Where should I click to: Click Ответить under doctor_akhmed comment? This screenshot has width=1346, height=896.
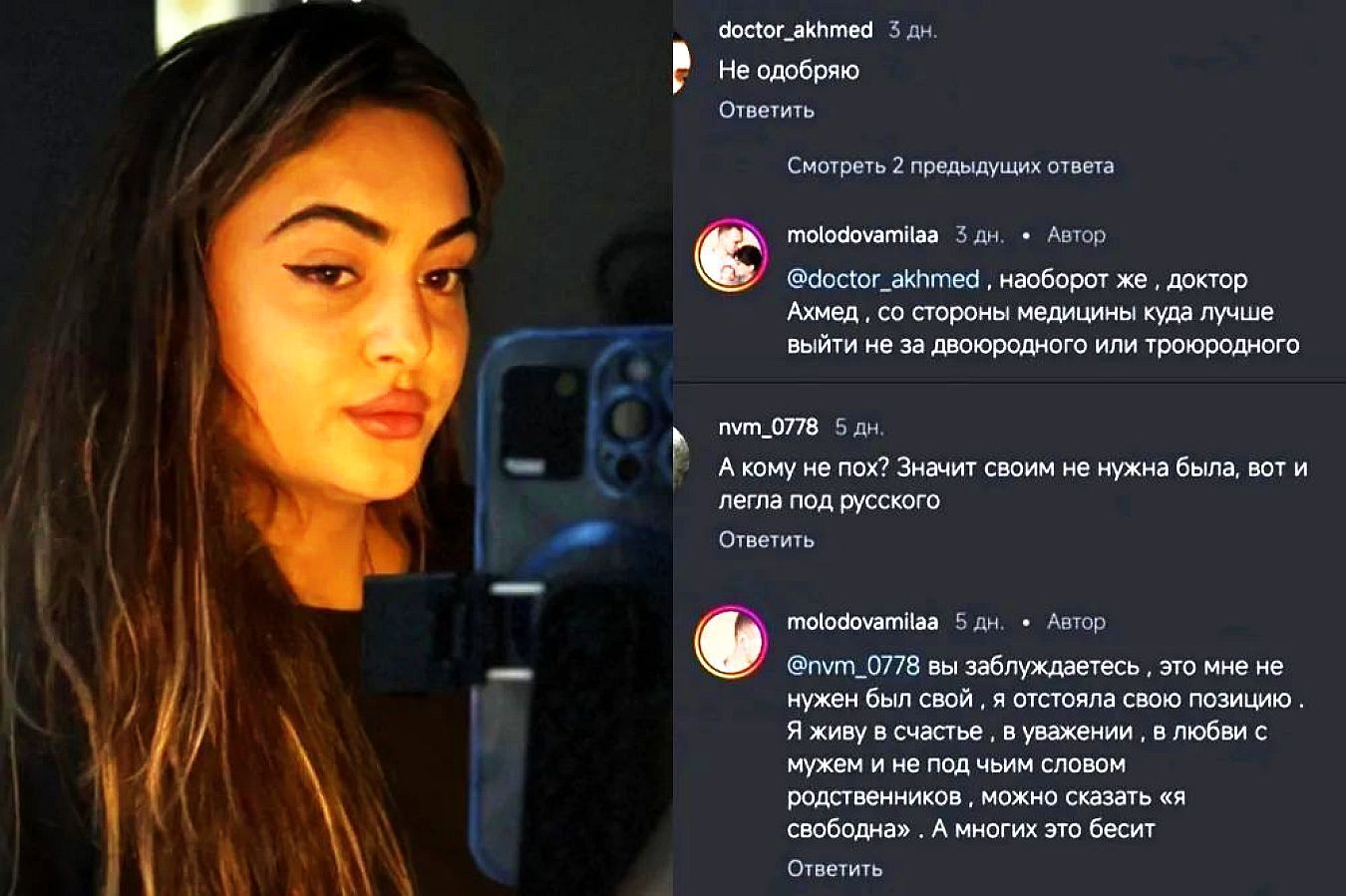coord(766,111)
